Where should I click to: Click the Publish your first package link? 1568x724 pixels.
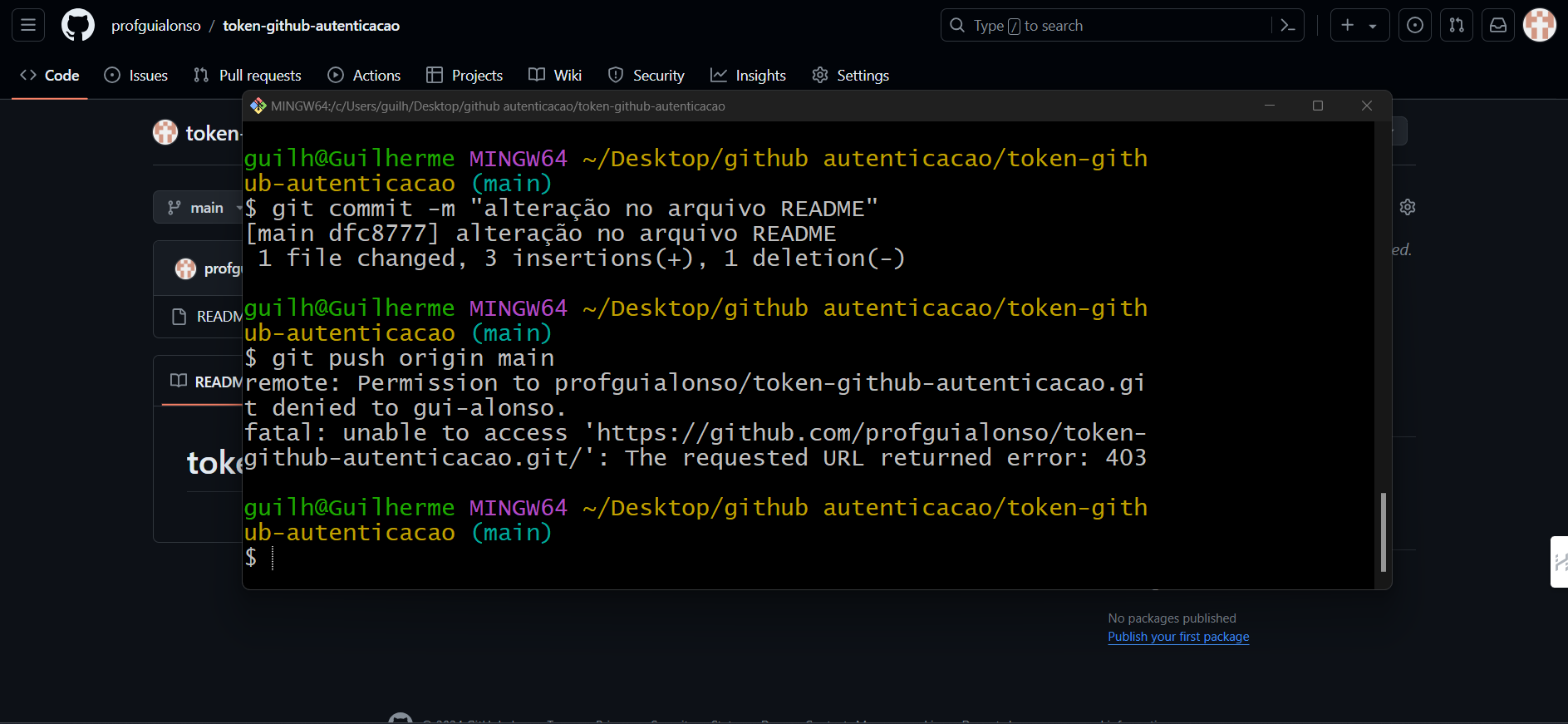coord(1178,637)
